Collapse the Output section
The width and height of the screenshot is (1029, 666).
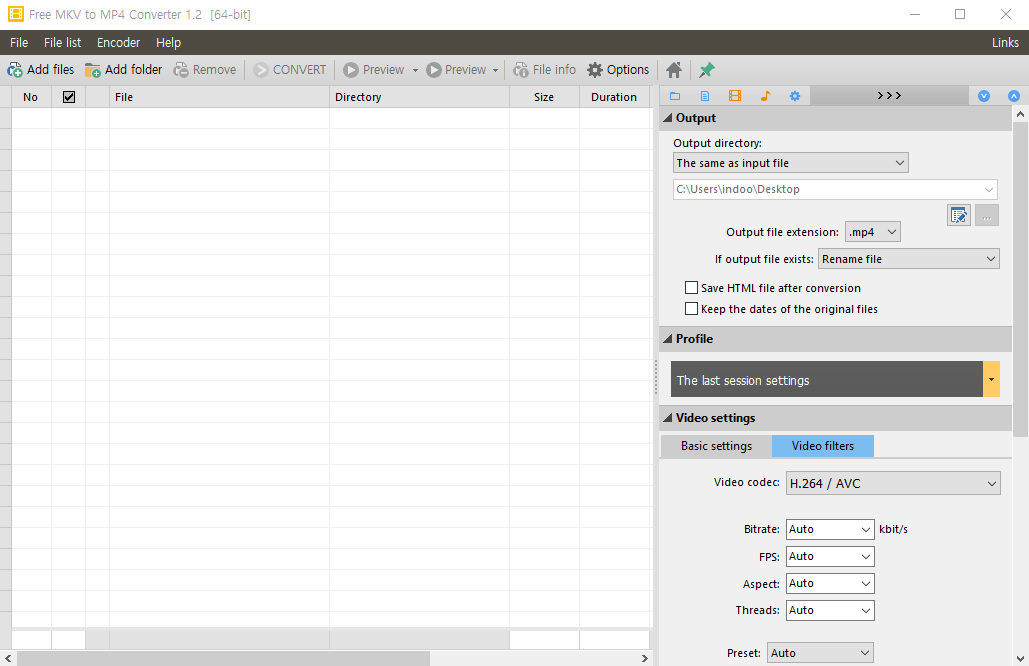coord(668,118)
